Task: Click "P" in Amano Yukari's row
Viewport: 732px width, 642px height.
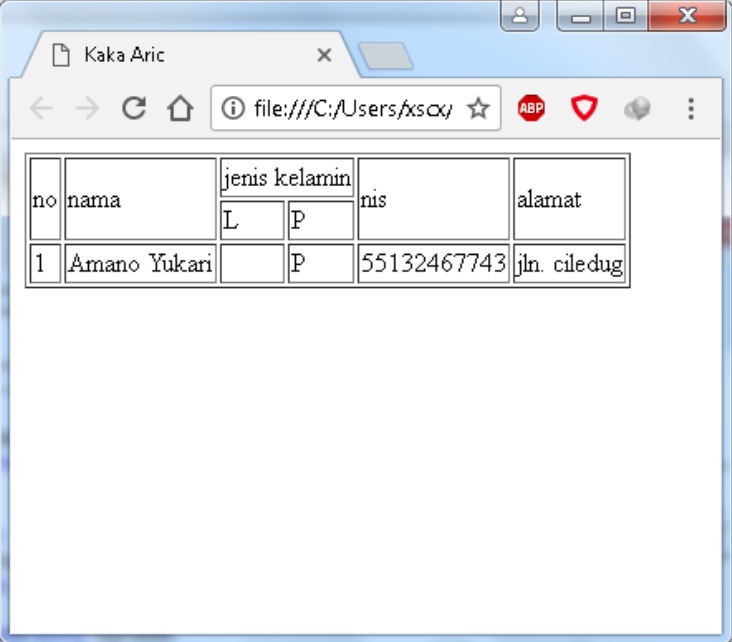Action: coord(321,263)
